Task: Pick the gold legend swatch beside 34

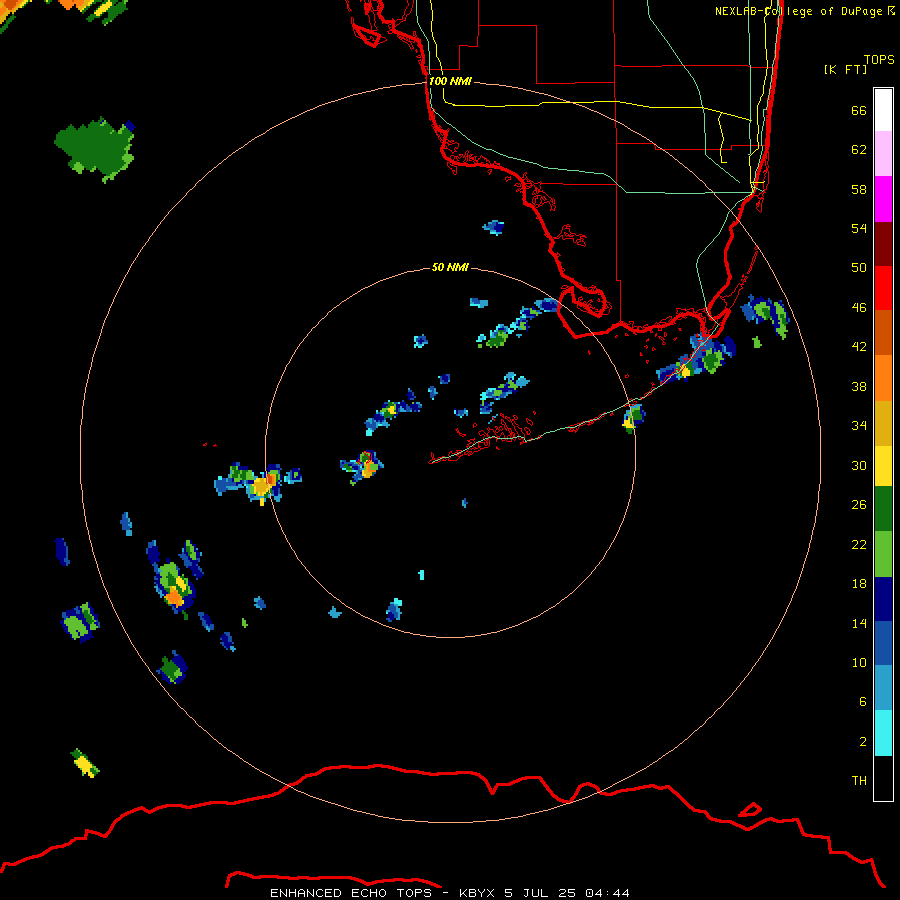Action: click(883, 424)
